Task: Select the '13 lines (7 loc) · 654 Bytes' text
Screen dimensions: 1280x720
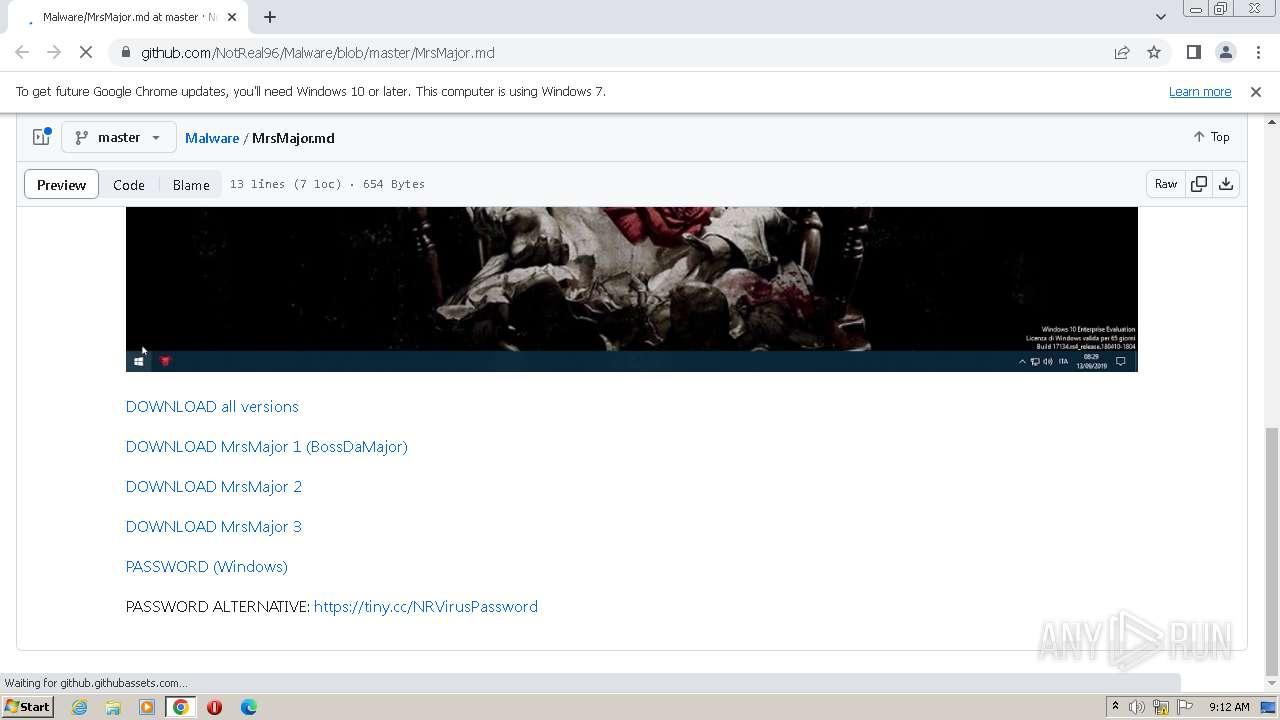Action: coord(327,184)
